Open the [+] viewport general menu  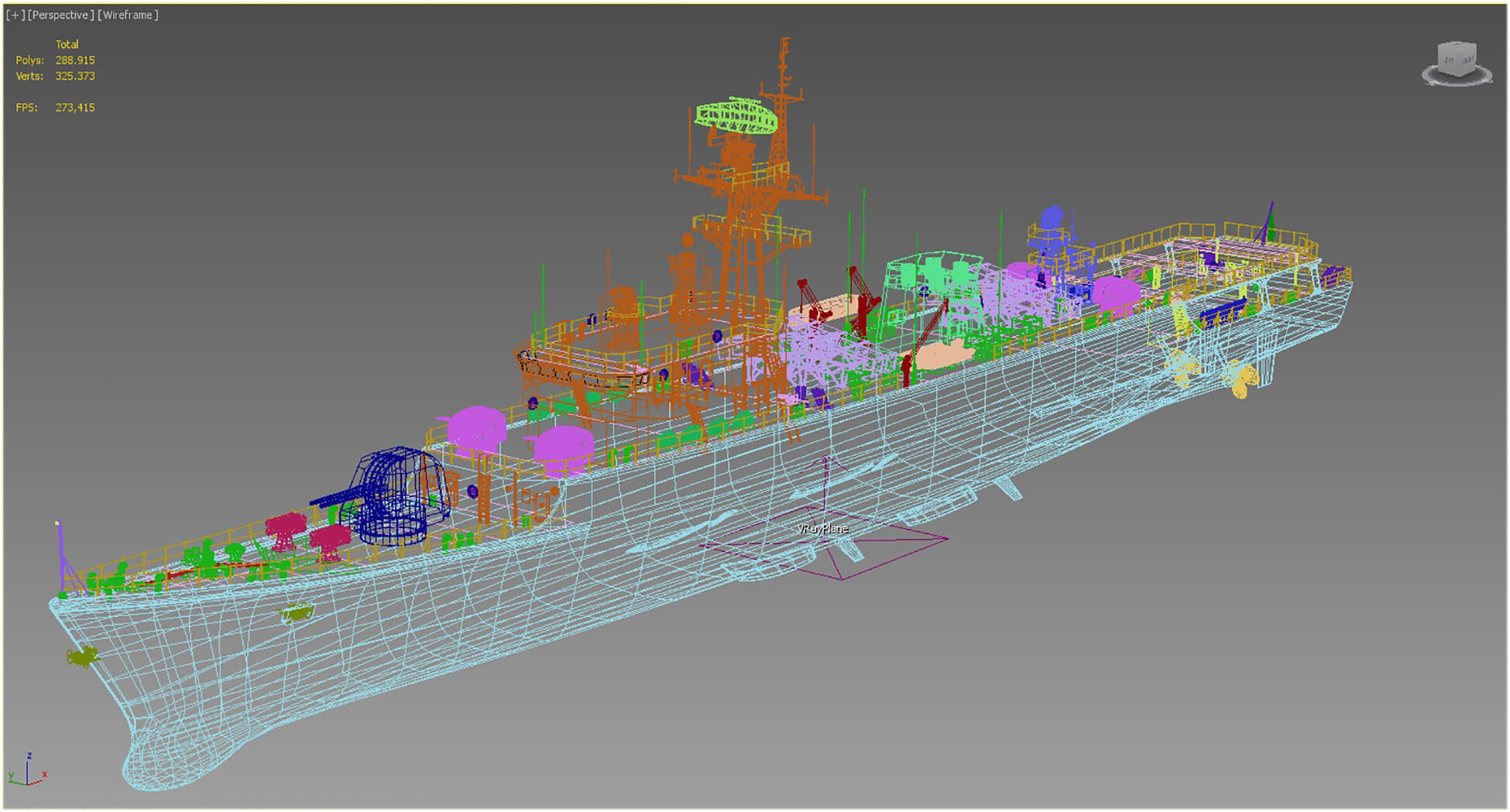click(15, 15)
